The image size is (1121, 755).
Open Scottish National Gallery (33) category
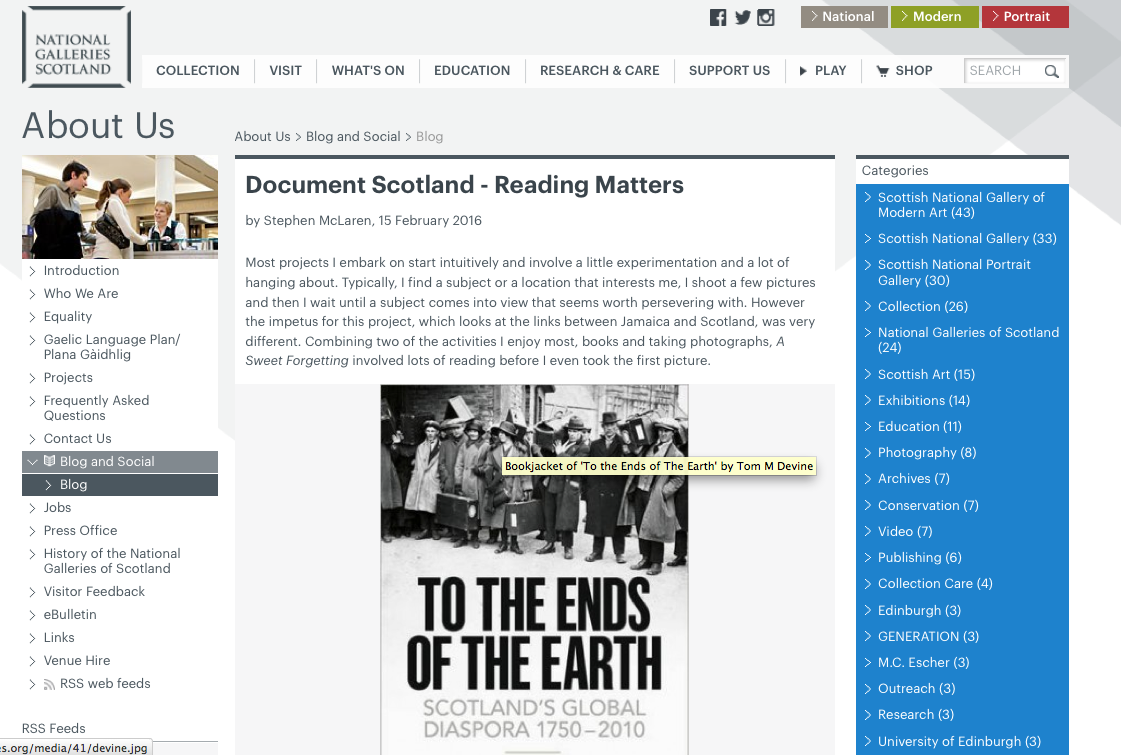(x=967, y=239)
